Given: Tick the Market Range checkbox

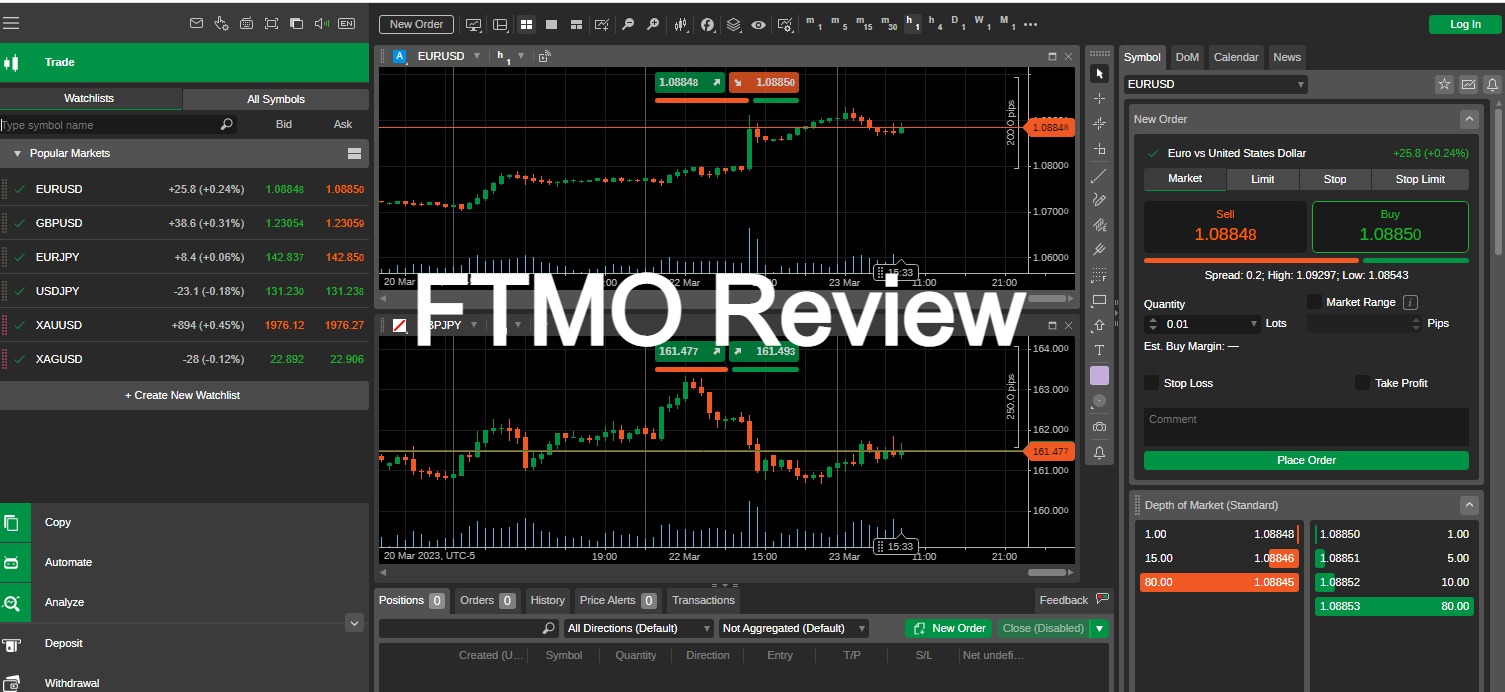Looking at the screenshot, I should [x=1314, y=301].
